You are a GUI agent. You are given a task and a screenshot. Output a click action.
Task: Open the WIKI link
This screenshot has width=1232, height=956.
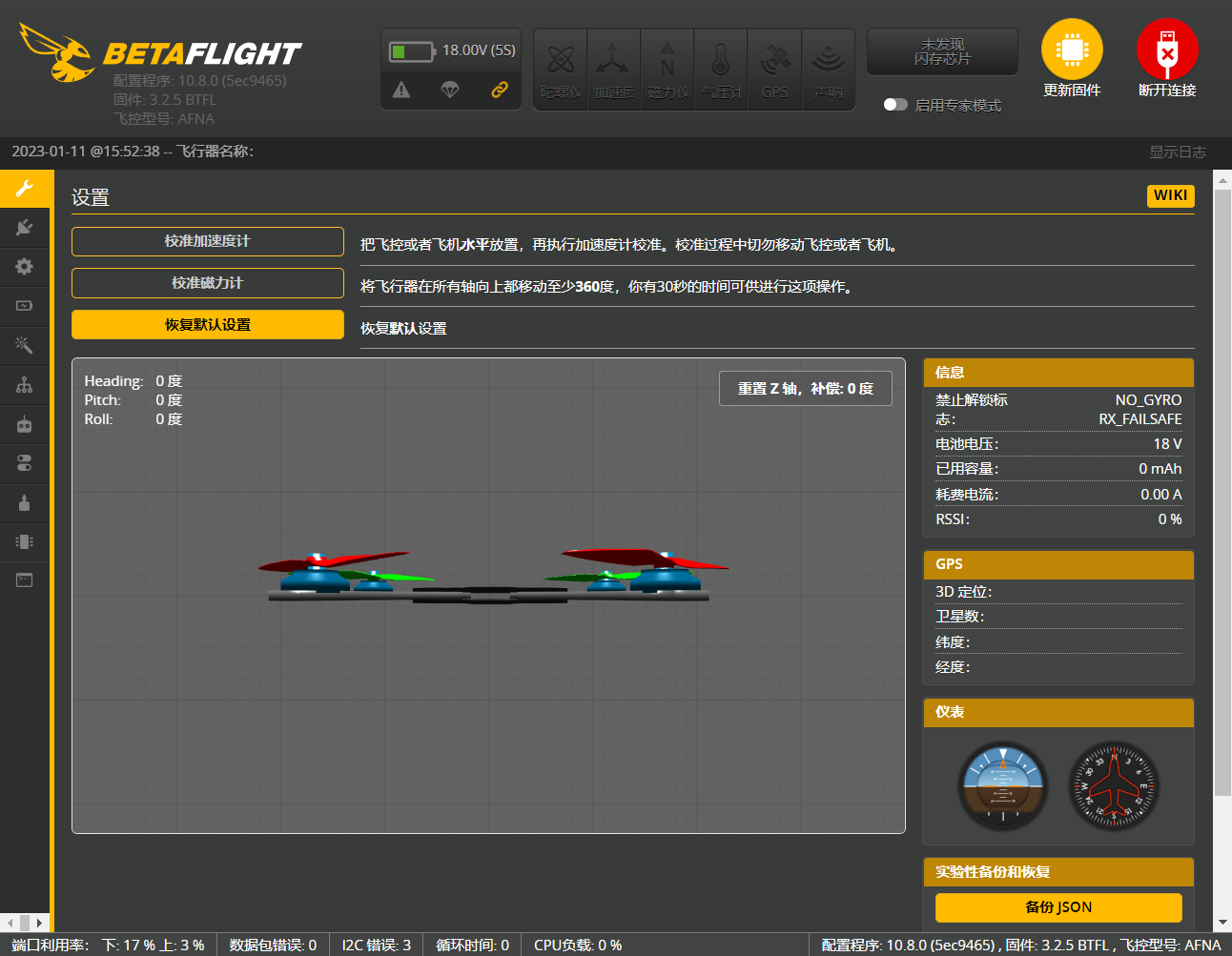1170,195
